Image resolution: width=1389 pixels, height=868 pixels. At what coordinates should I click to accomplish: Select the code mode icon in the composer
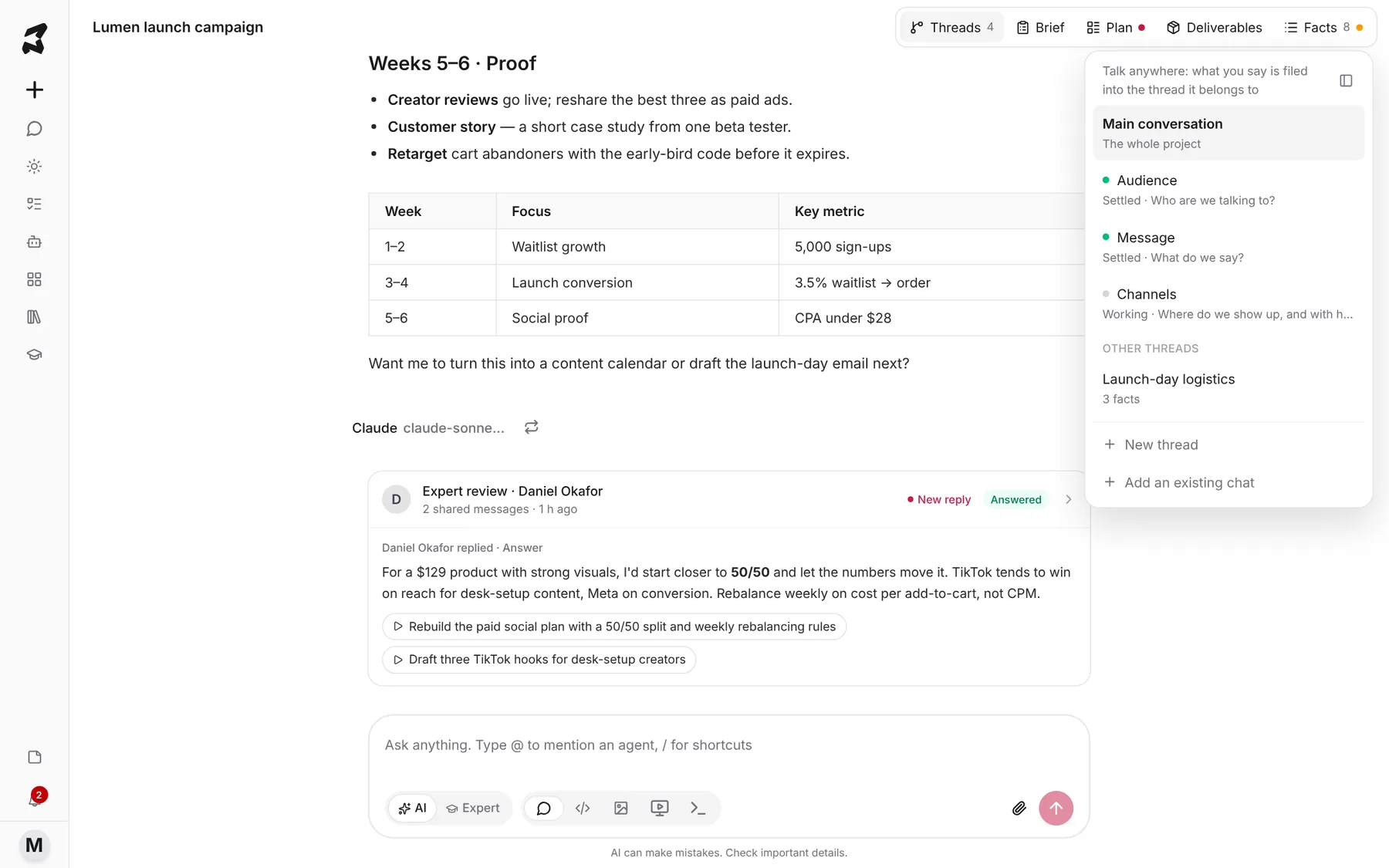click(x=583, y=808)
